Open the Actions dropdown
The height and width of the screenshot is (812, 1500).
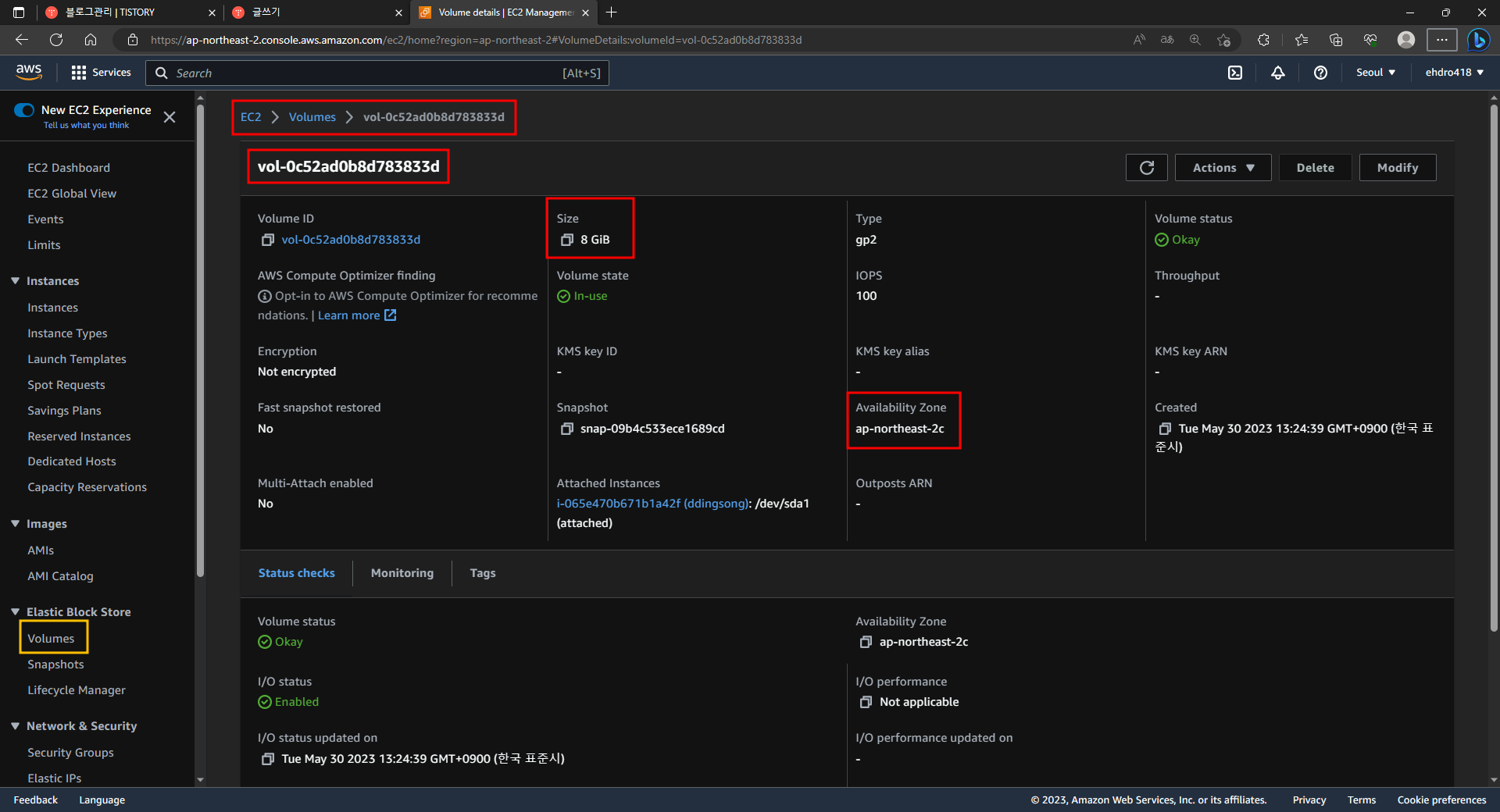(1223, 168)
